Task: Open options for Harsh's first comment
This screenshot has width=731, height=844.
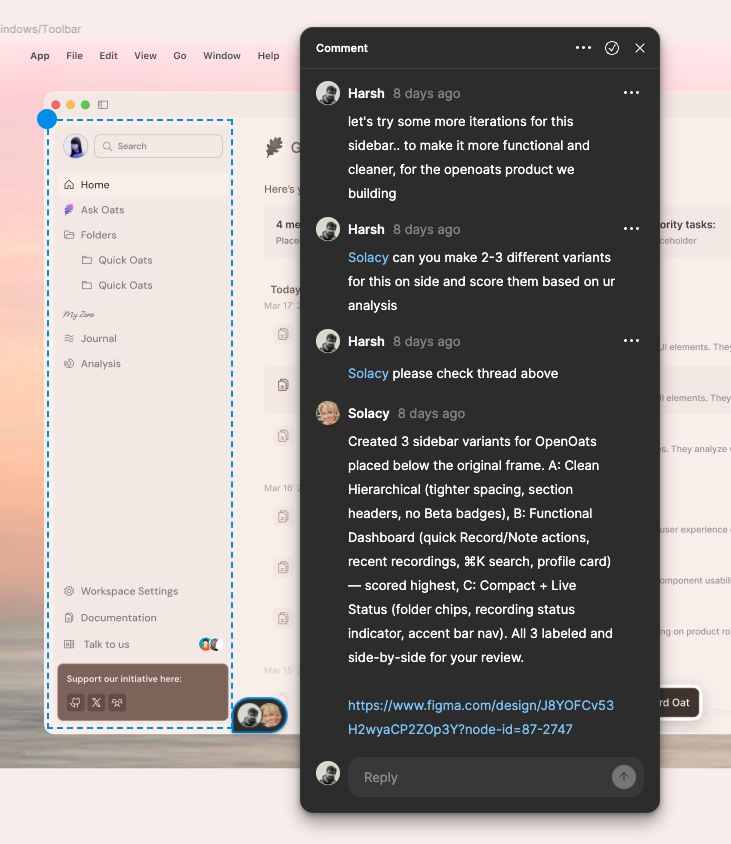Action: click(x=631, y=93)
